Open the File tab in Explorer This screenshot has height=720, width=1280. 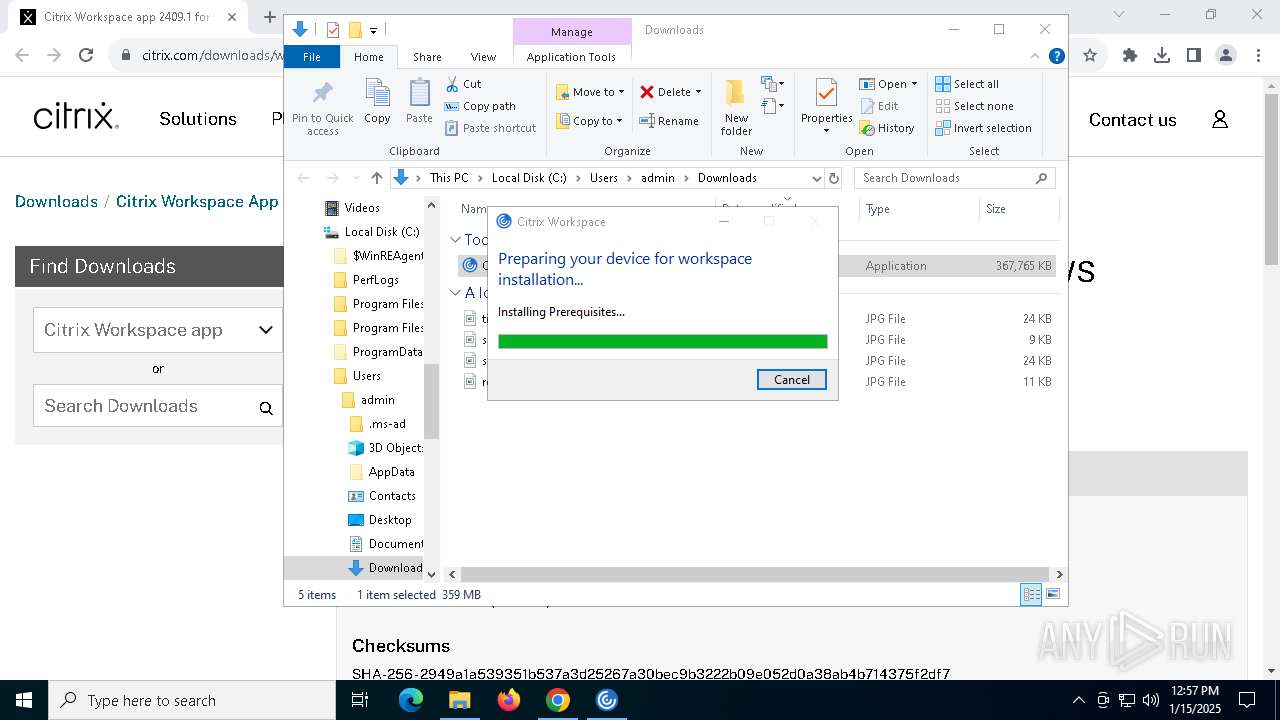click(312, 57)
